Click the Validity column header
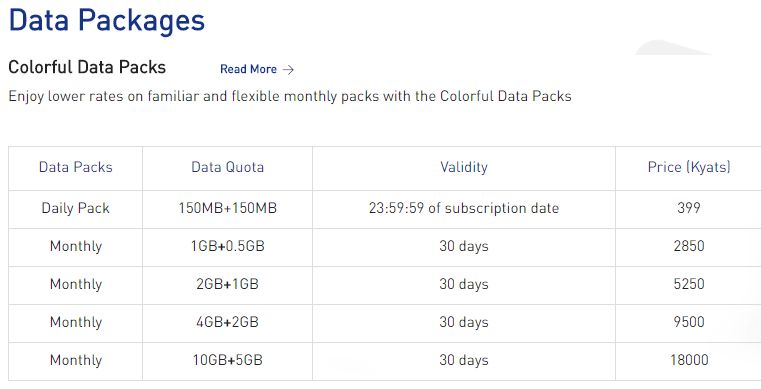The width and height of the screenshot is (761, 389). point(464,167)
